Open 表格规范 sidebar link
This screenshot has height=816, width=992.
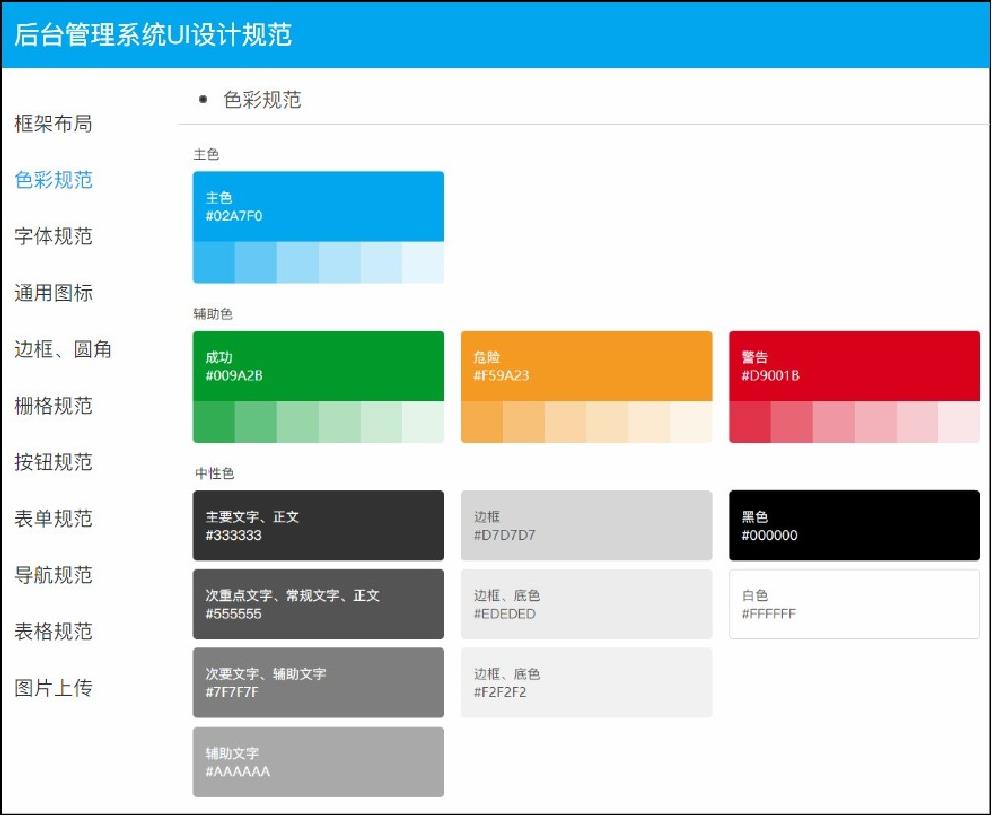point(53,631)
